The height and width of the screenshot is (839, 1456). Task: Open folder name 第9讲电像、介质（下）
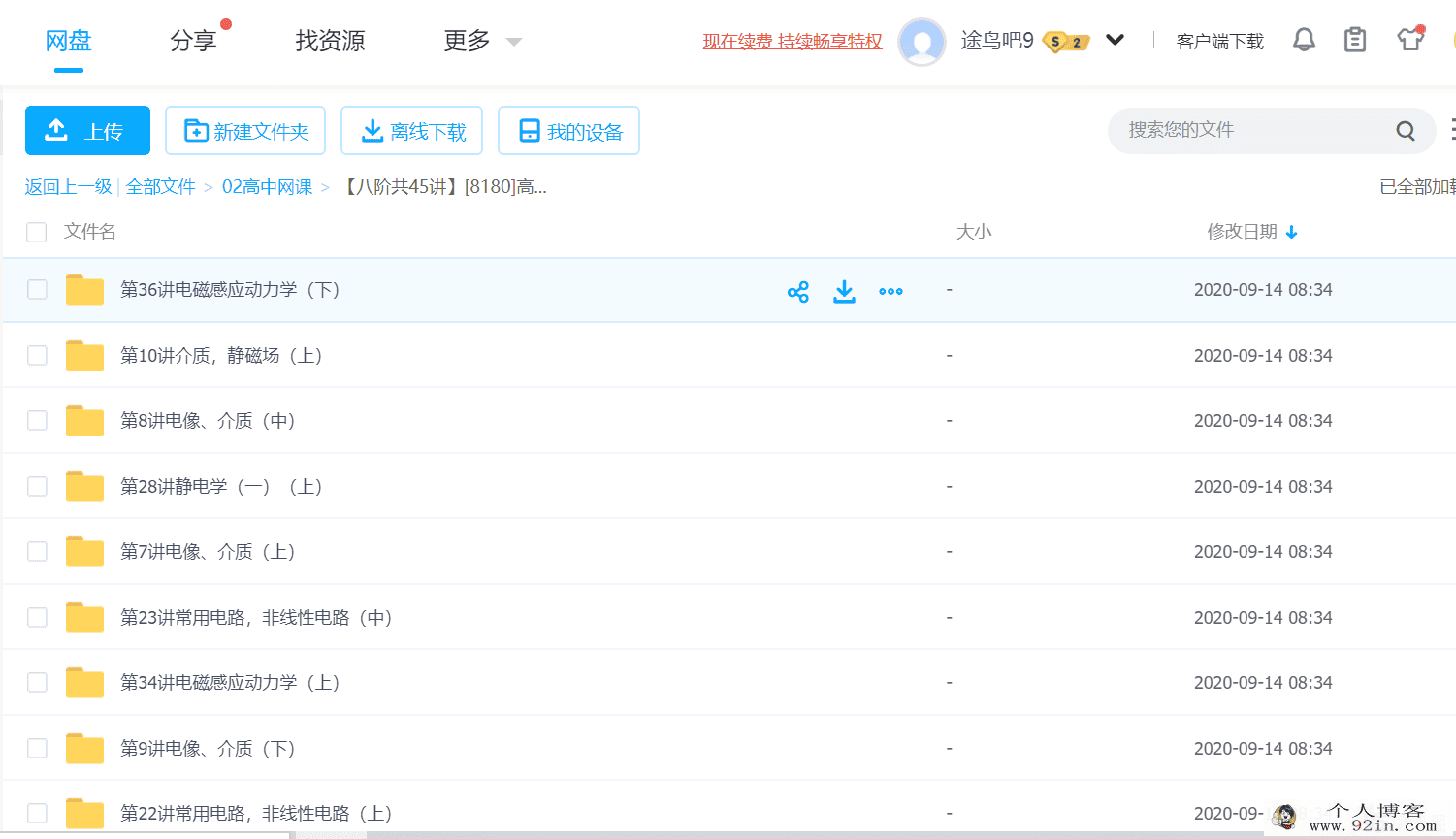pos(208,749)
